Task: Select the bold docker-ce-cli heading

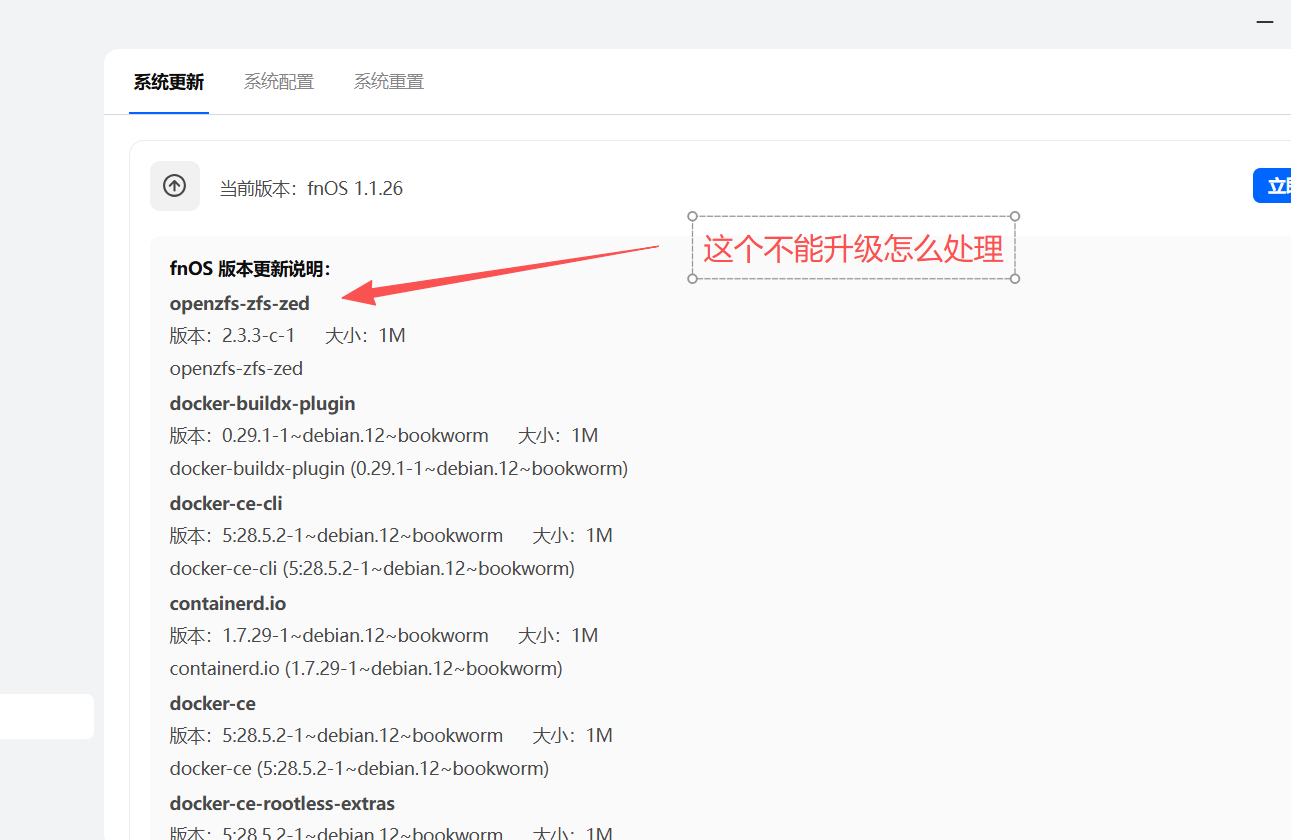Action: (x=226, y=503)
